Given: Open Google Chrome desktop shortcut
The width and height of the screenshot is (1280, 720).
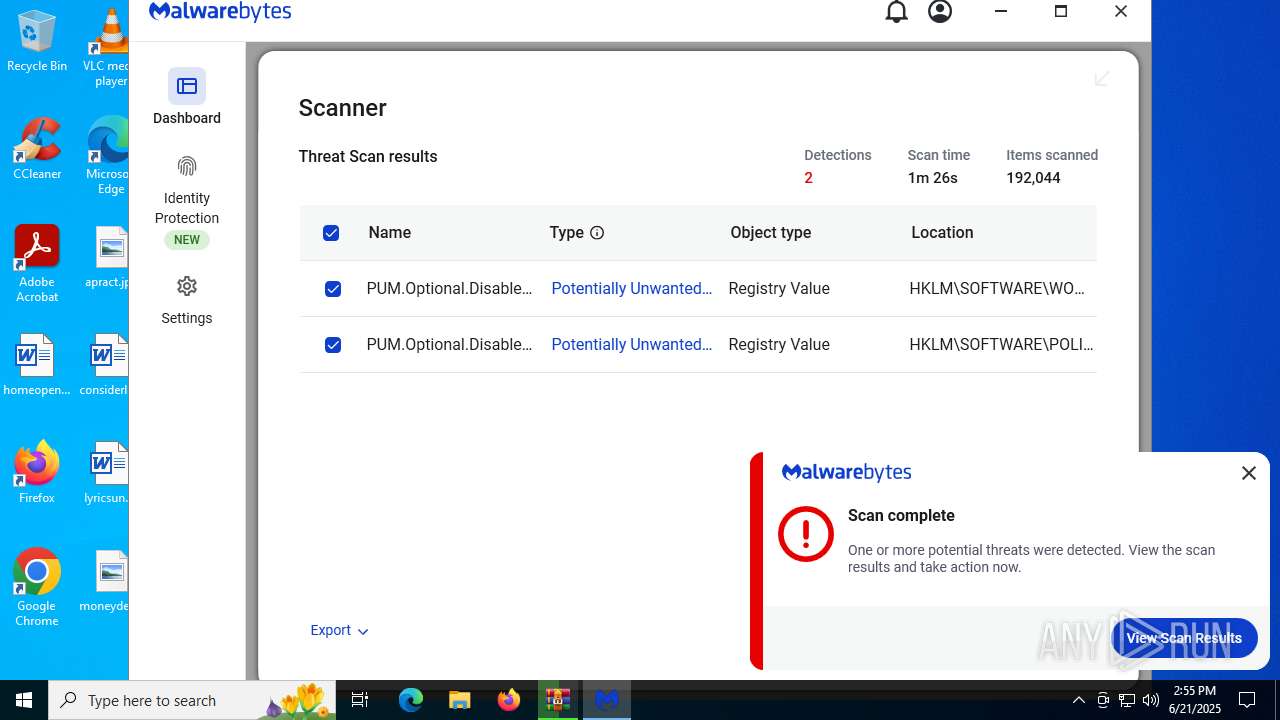Looking at the screenshot, I should (37, 588).
